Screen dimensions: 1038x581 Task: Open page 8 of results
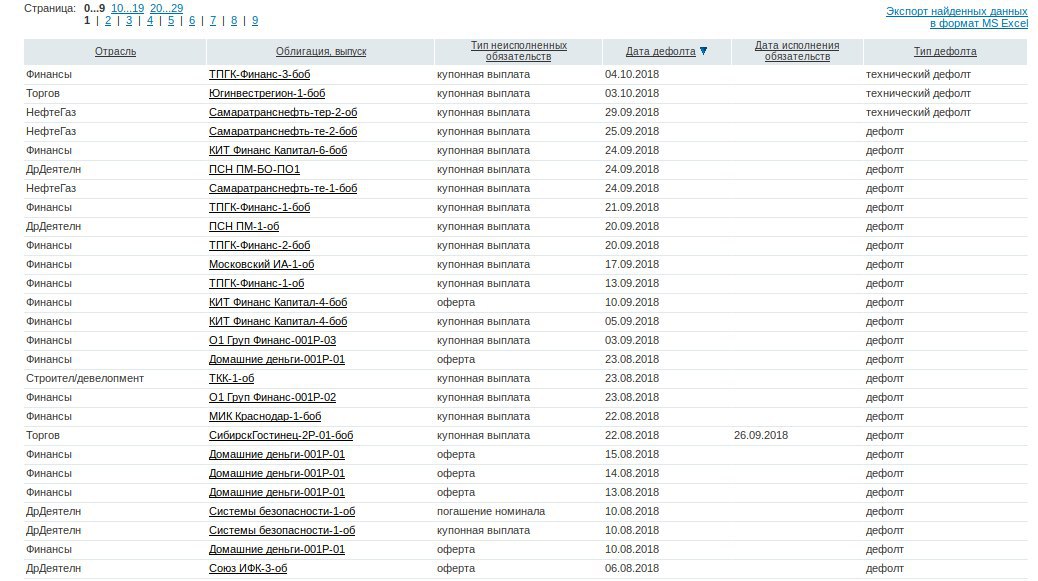234,21
